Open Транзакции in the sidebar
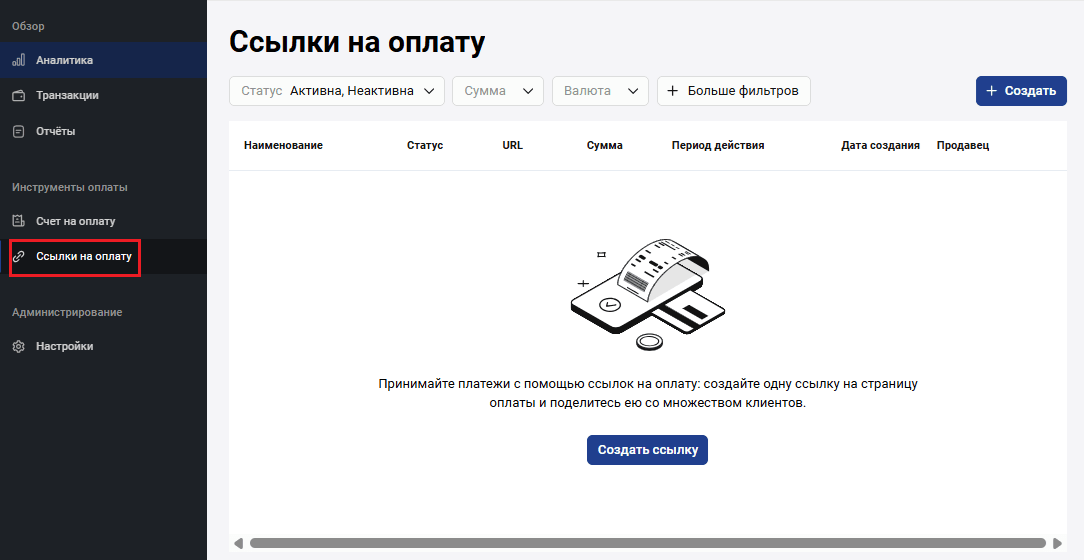The width and height of the screenshot is (1084, 560). click(x=67, y=96)
